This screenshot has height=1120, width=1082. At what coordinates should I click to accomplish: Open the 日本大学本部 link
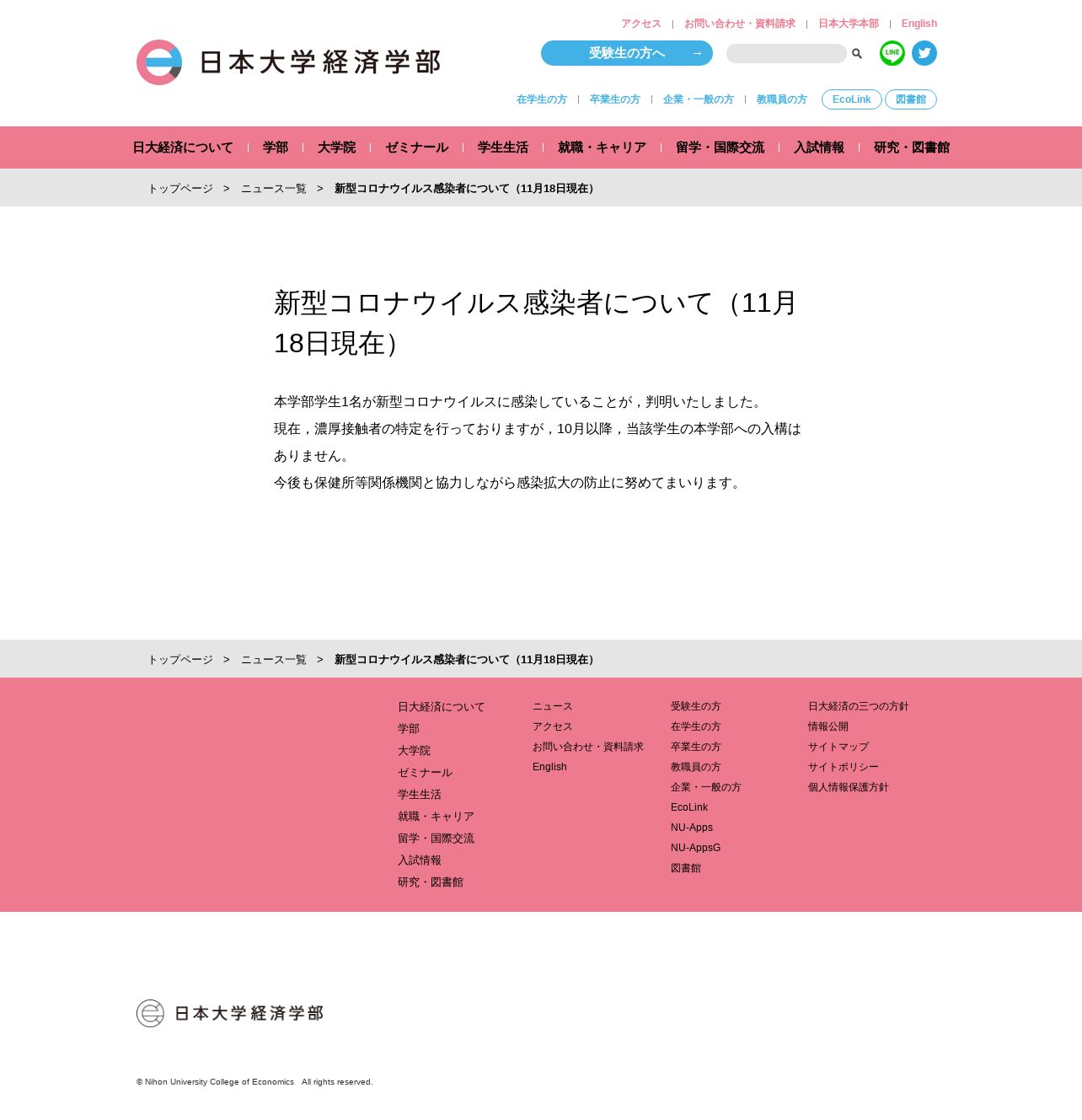click(x=849, y=24)
